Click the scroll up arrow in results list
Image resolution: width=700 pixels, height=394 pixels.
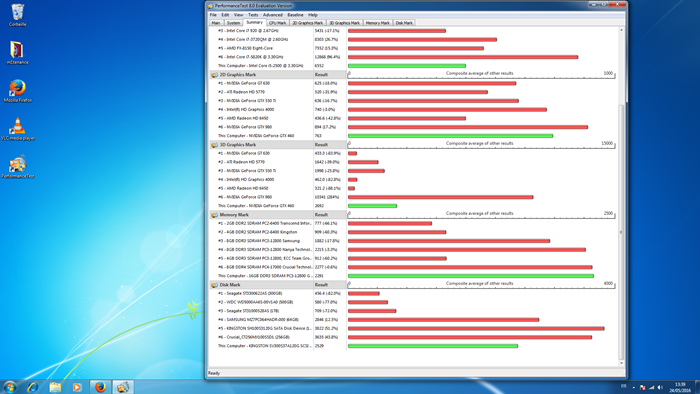click(621, 30)
